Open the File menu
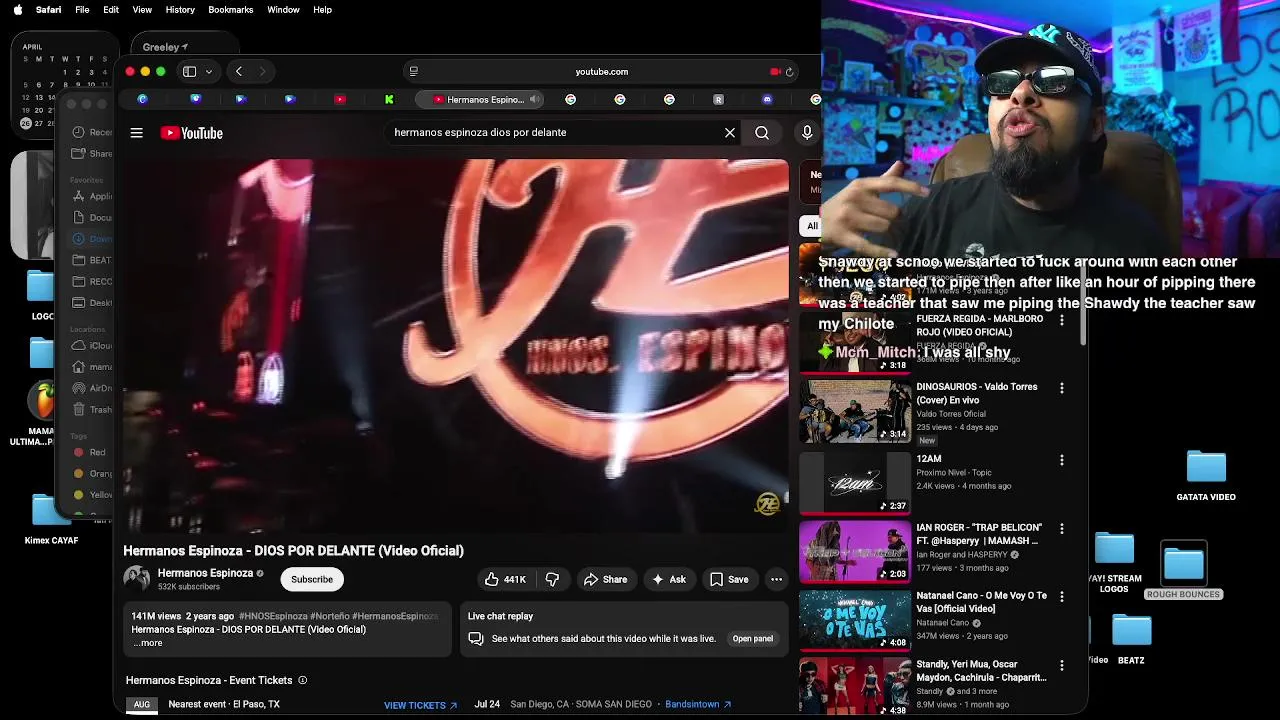This screenshot has width=1280, height=720. (x=82, y=10)
